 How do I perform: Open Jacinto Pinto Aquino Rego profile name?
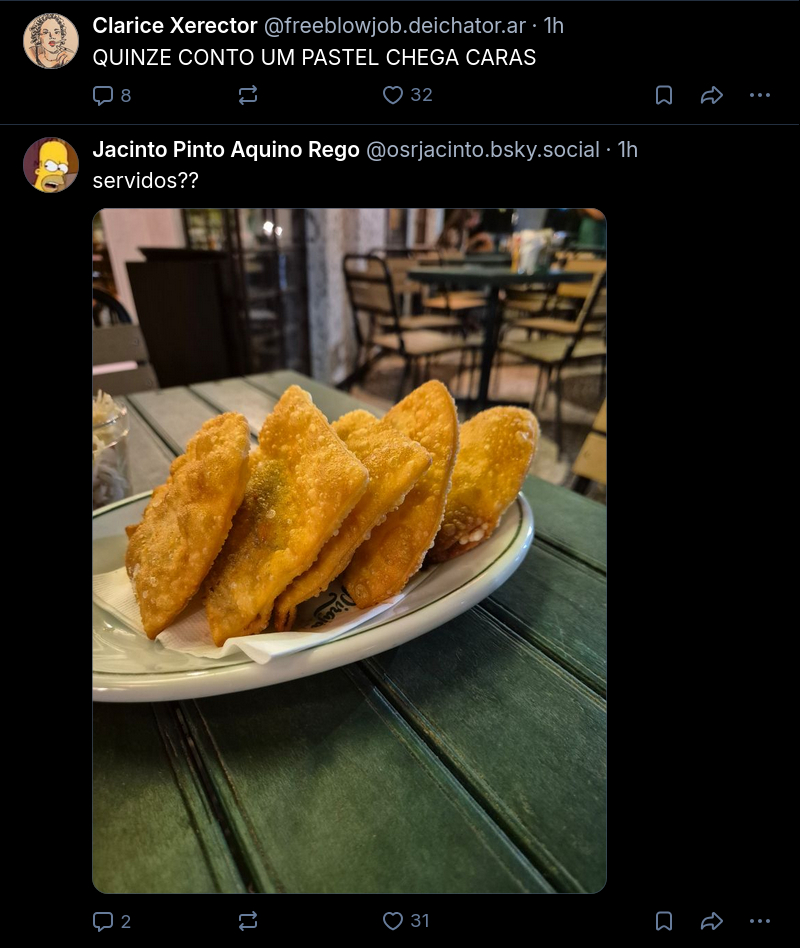(226, 150)
